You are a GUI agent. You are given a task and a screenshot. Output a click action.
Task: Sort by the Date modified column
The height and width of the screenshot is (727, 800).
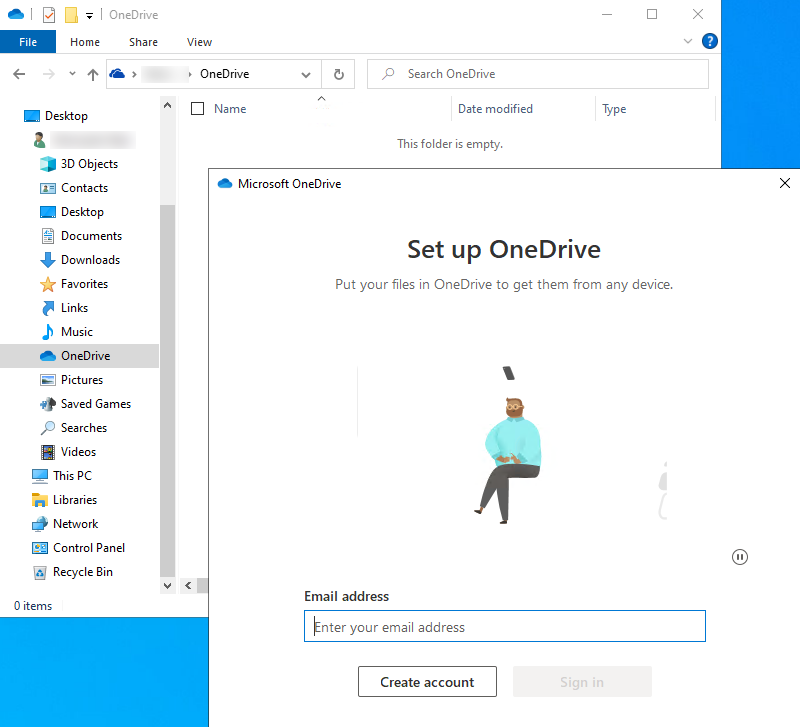point(495,109)
